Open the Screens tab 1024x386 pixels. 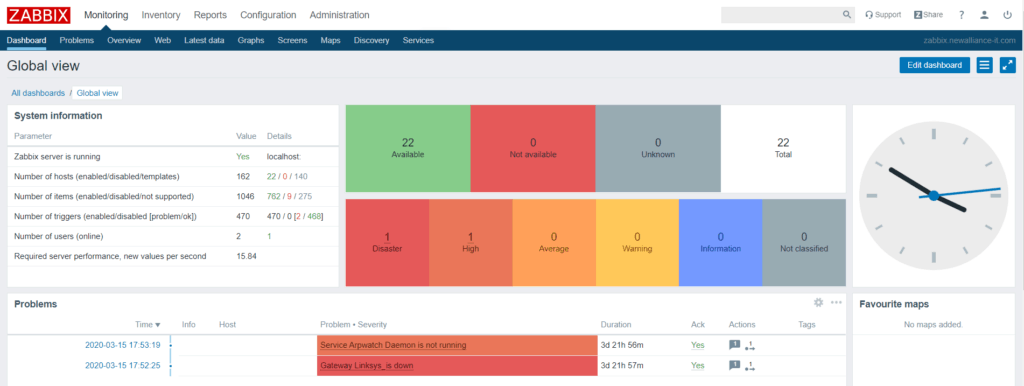pos(292,40)
